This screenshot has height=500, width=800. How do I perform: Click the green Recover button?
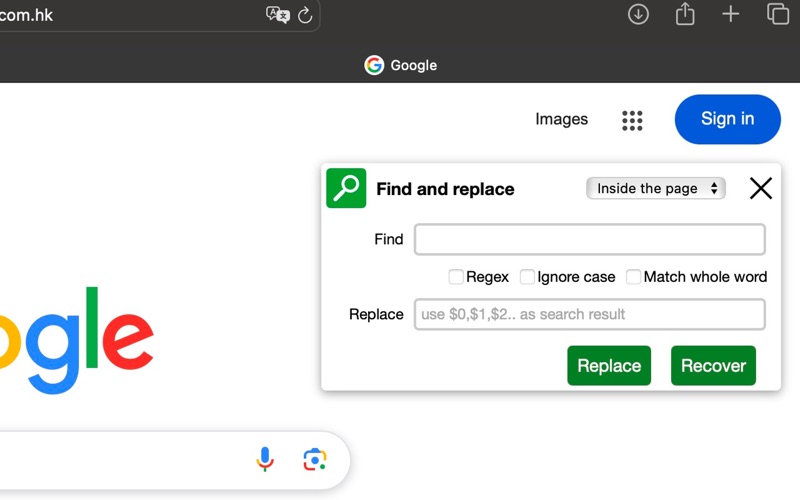click(713, 365)
